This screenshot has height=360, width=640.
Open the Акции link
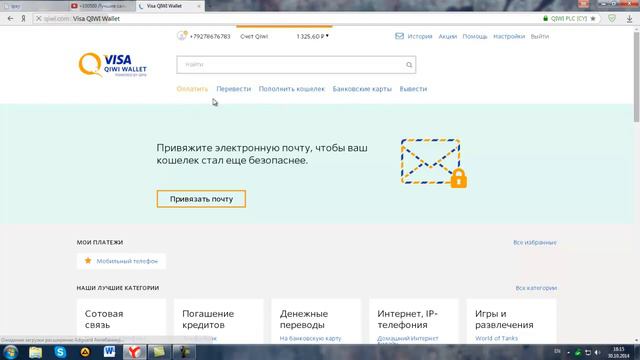pyautogui.click(x=447, y=36)
